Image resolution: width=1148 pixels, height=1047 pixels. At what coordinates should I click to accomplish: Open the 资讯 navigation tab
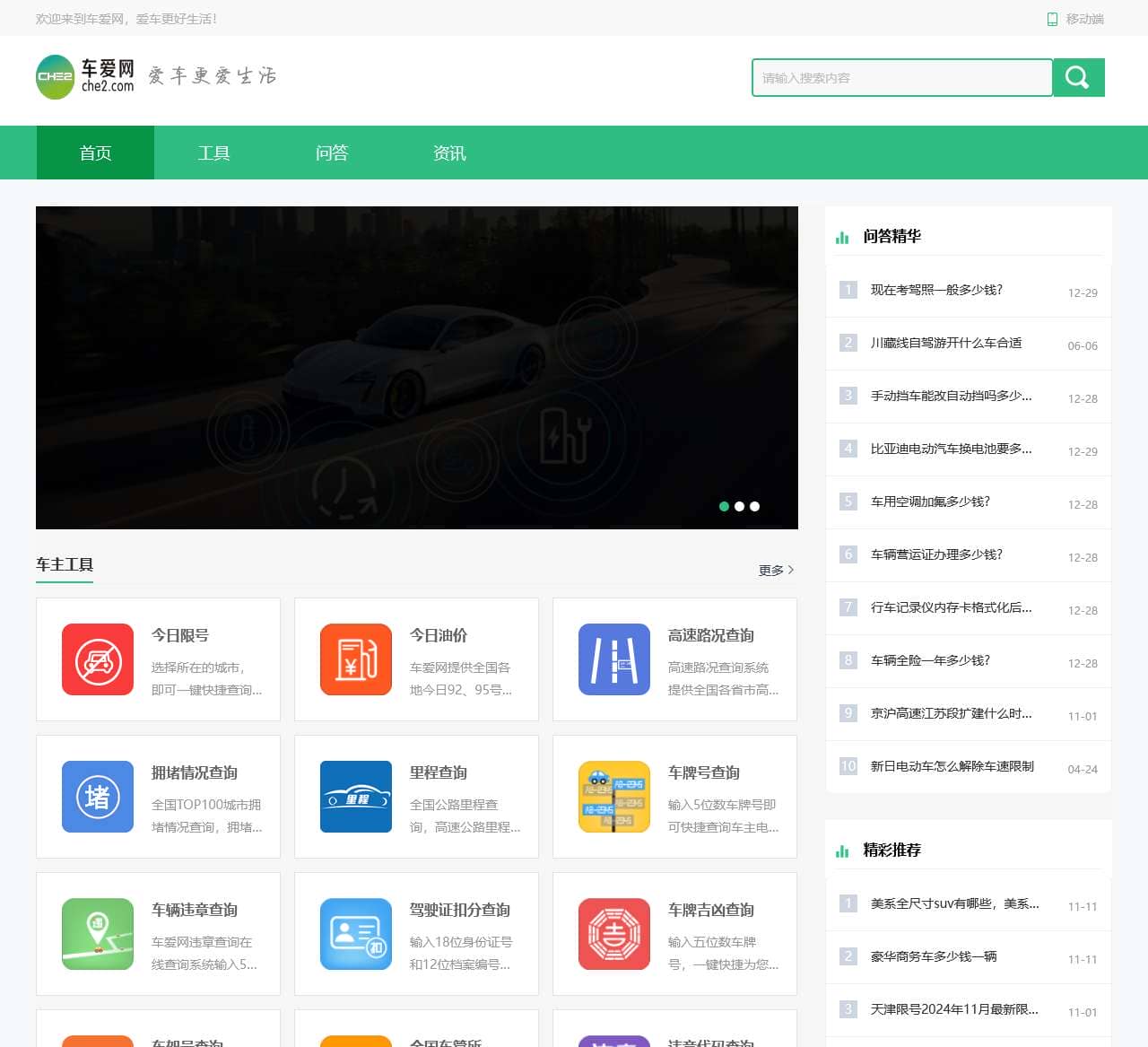pos(449,153)
